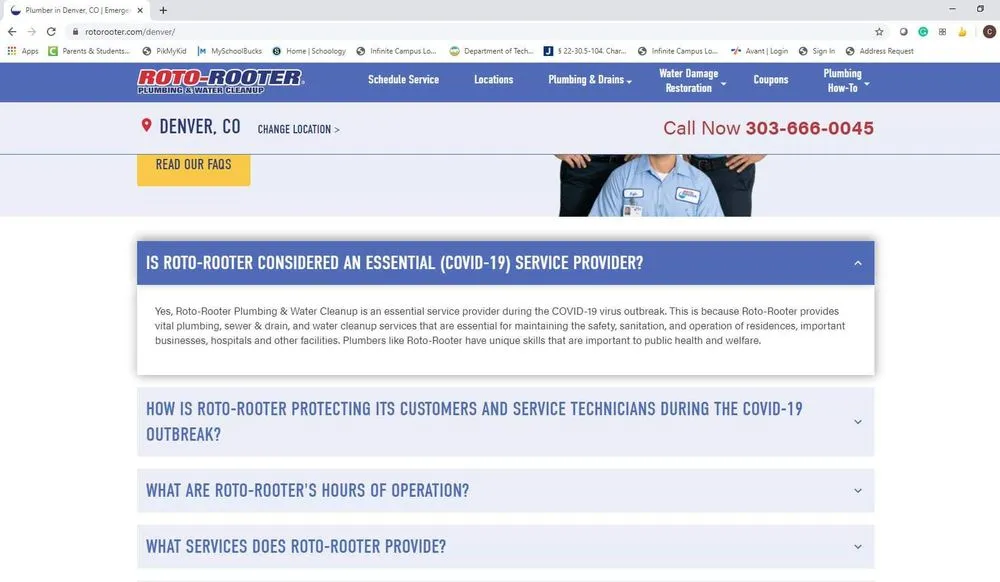
Task: Open the Water Damage Restoration menu
Action: coord(692,81)
